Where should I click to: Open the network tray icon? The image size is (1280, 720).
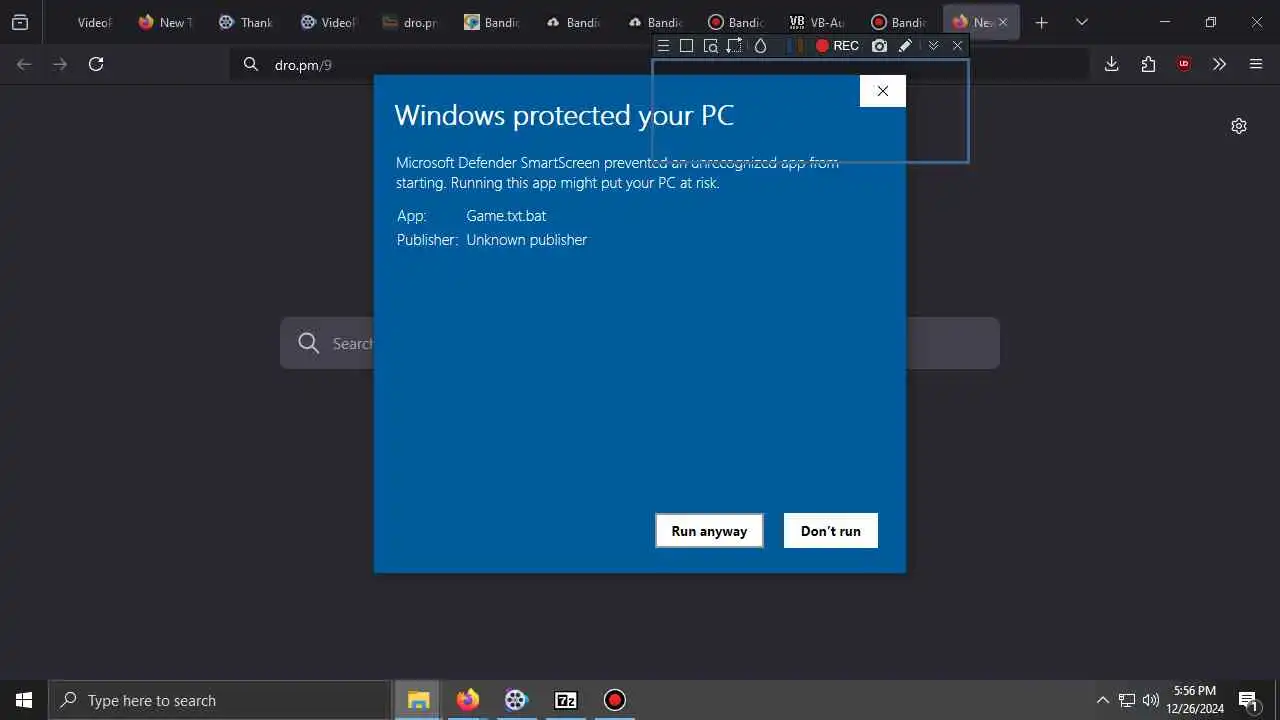pyautogui.click(x=1127, y=700)
